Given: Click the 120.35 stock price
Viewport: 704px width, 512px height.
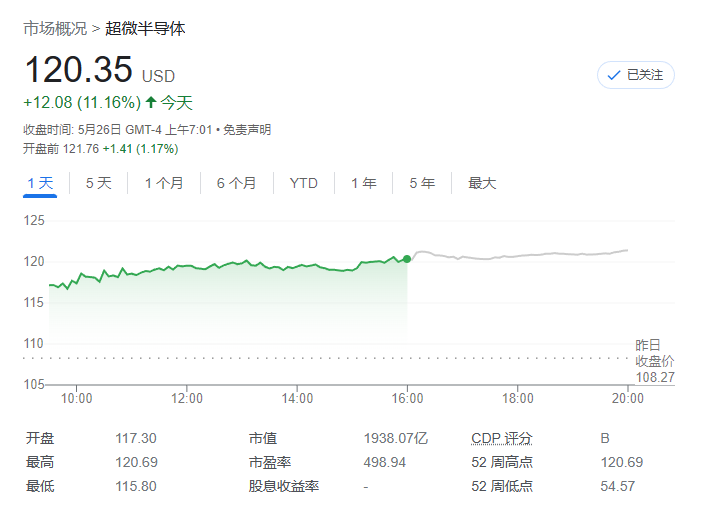Looking at the screenshot, I should click(78, 70).
